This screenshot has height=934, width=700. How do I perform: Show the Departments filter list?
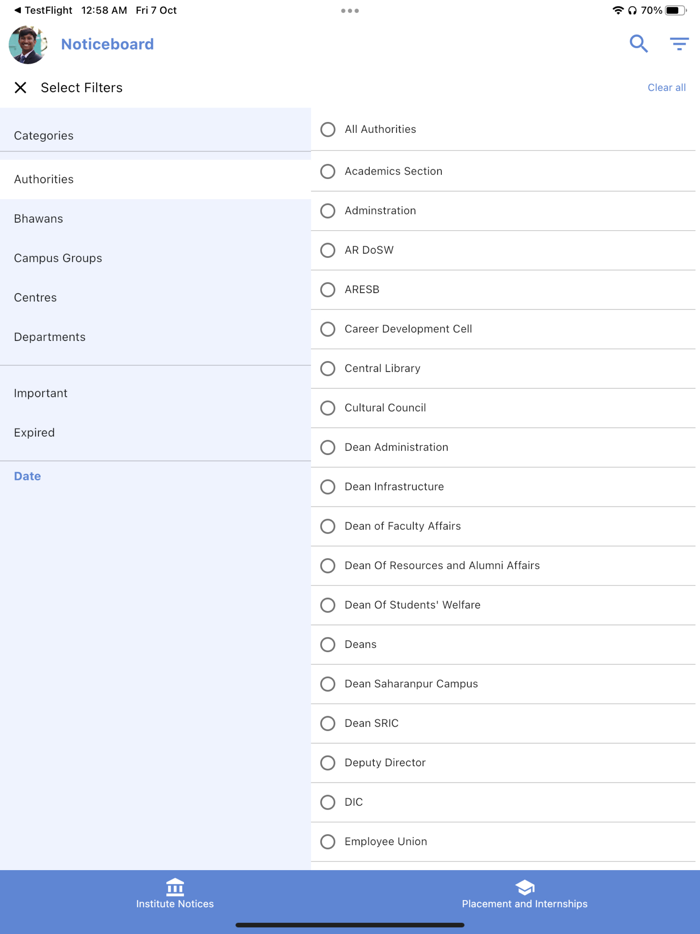(50, 337)
